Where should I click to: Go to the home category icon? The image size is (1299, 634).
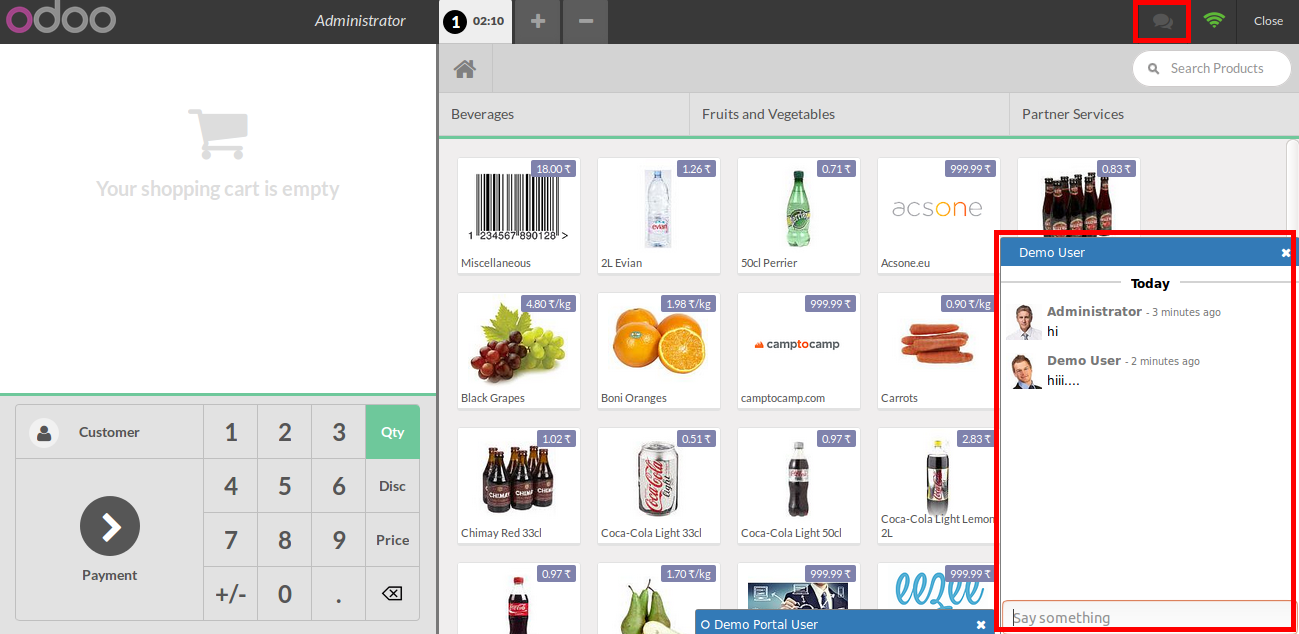[465, 68]
